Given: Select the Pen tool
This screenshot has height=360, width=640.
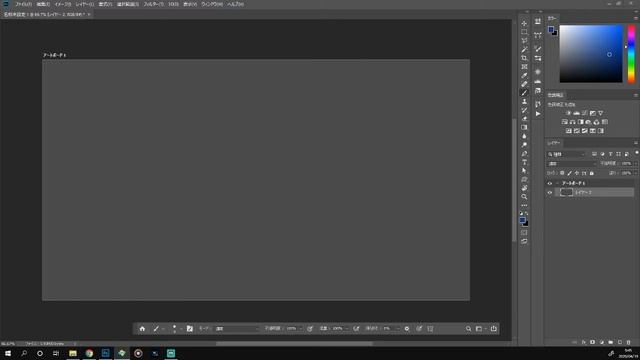Looking at the screenshot, I should click(x=524, y=153).
